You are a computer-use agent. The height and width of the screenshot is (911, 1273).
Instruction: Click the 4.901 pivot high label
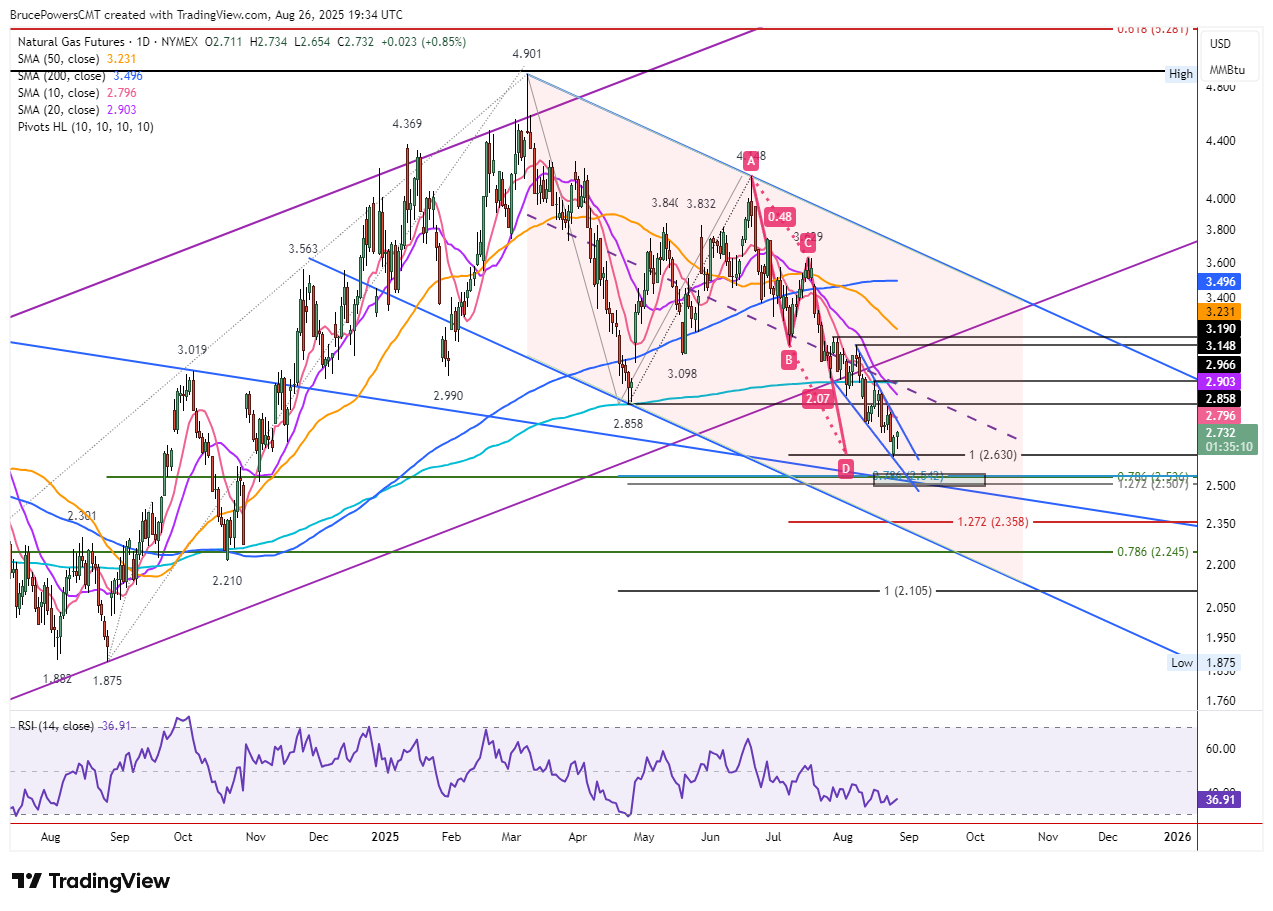coord(527,54)
